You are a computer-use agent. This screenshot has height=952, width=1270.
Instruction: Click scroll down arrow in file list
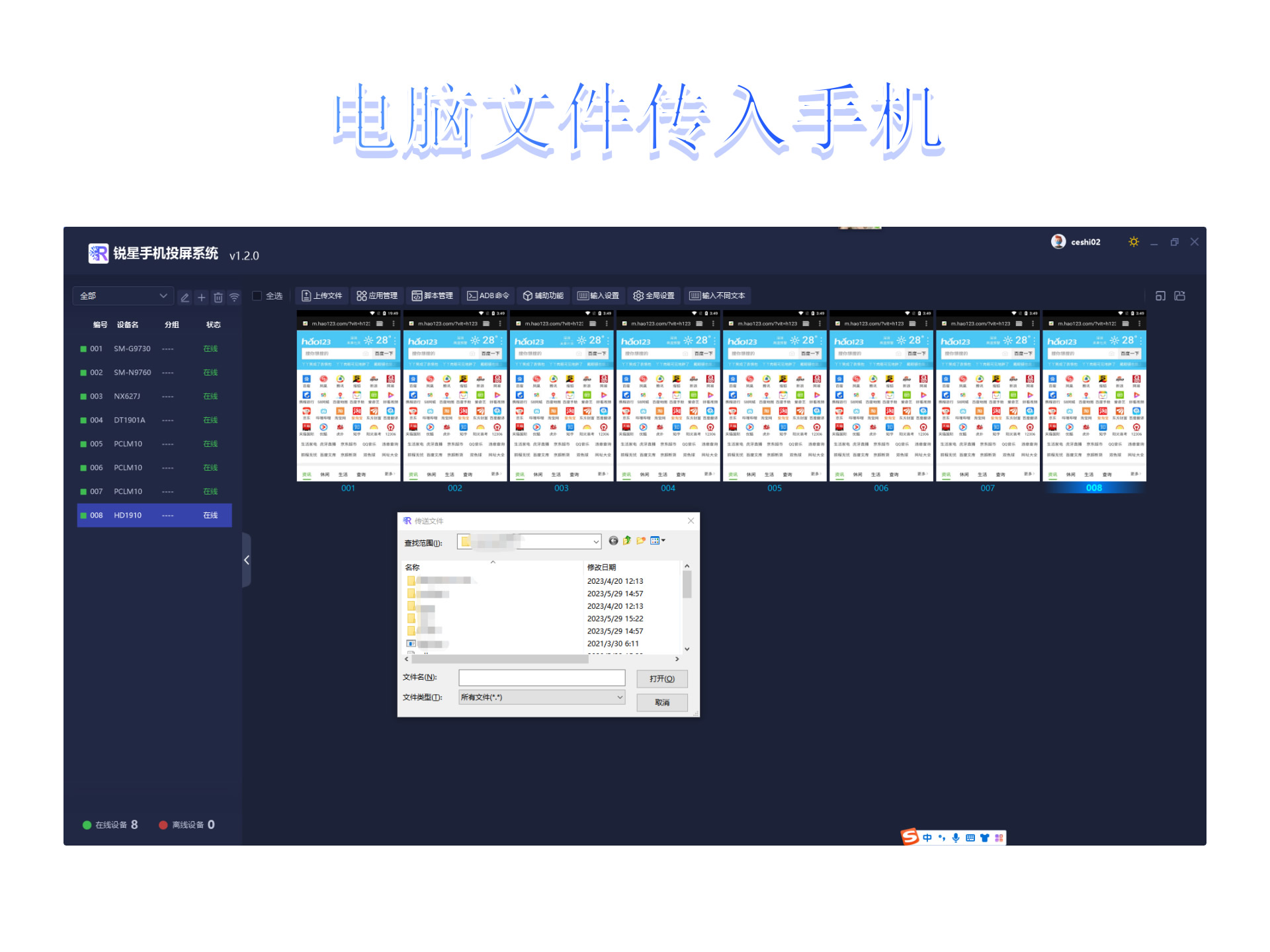pyautogui.click(x=687, y=649)
